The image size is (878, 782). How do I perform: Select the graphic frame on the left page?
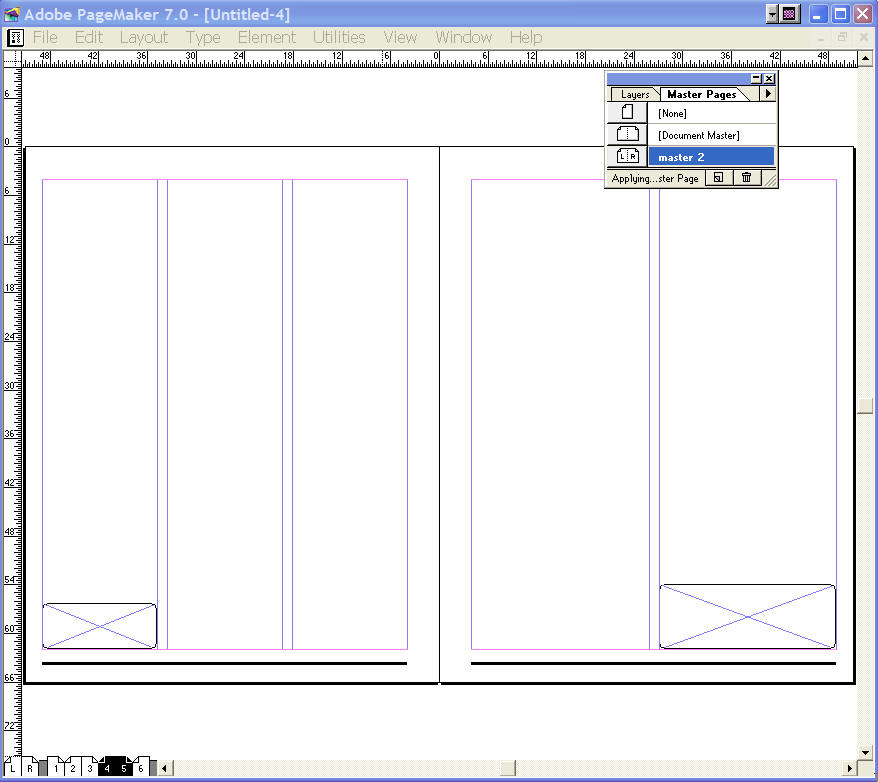(x=100, y=626)
